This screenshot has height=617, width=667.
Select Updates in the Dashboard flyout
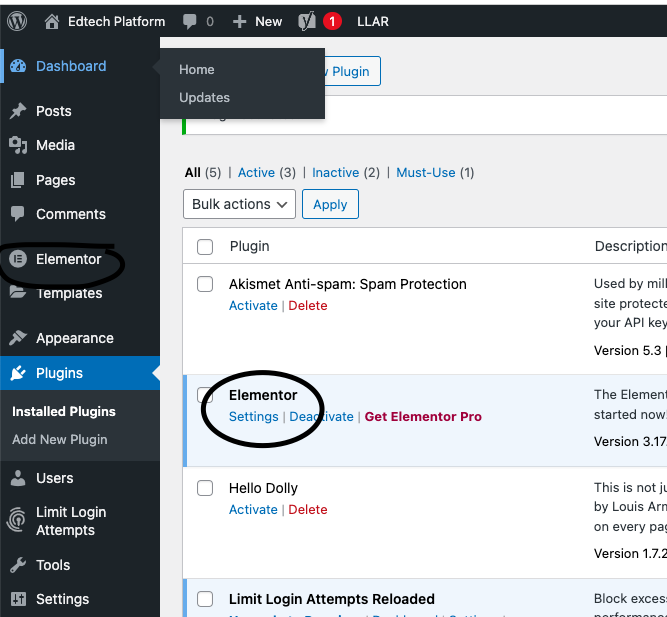coord(204,97)
